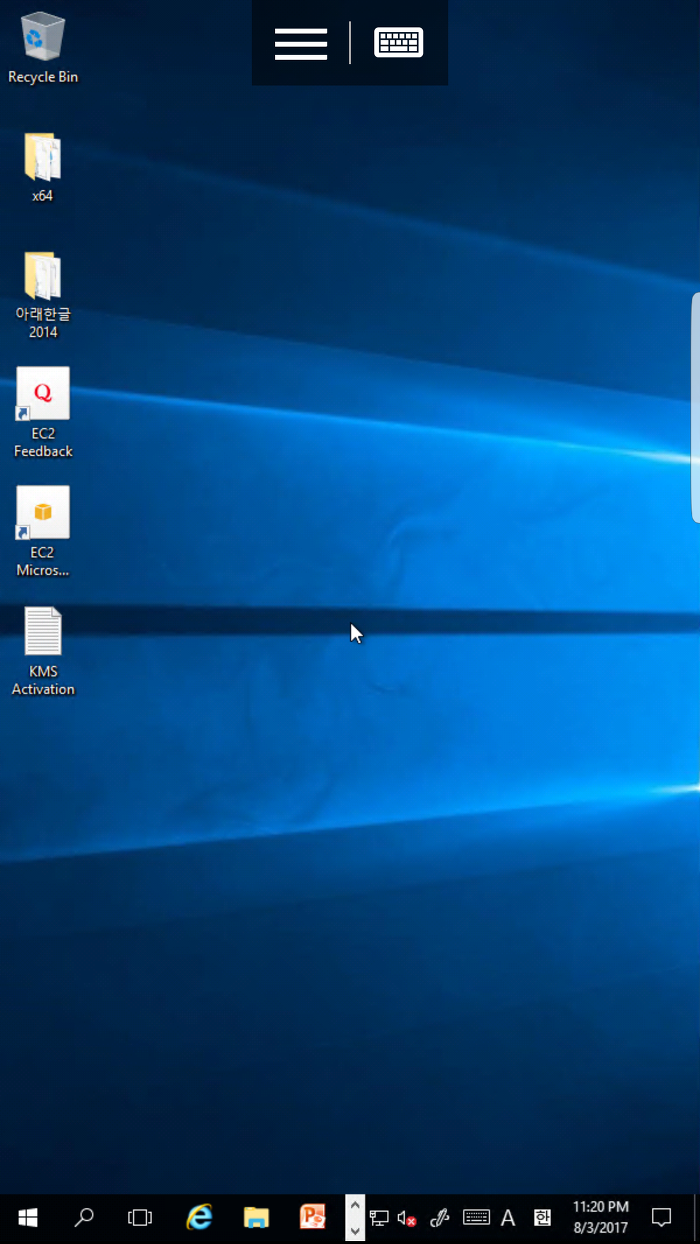This screenshot has width=700, height=1244.
Task: Open Task View from taskbar
Action: pyautogui.click(x=140, y=1218)
